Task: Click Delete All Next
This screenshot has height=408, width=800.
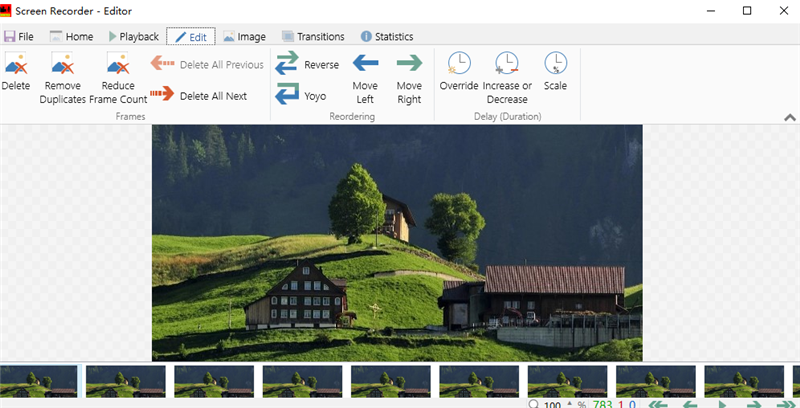Action: [x=199, y=95]
